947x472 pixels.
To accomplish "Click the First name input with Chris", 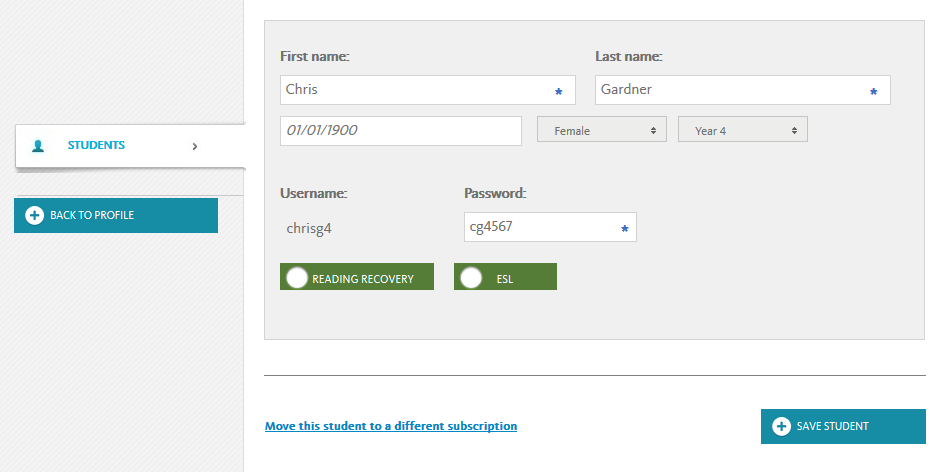I will tap(428, 90).
